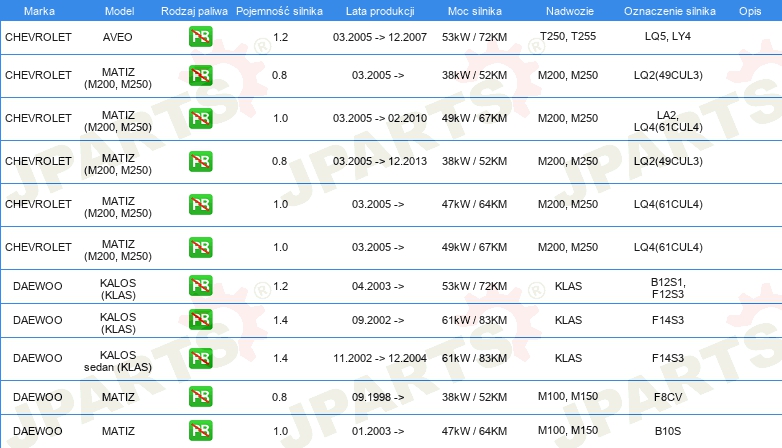Click the Nadwozie column header
The image size is (782, 448).
point(570,11)
